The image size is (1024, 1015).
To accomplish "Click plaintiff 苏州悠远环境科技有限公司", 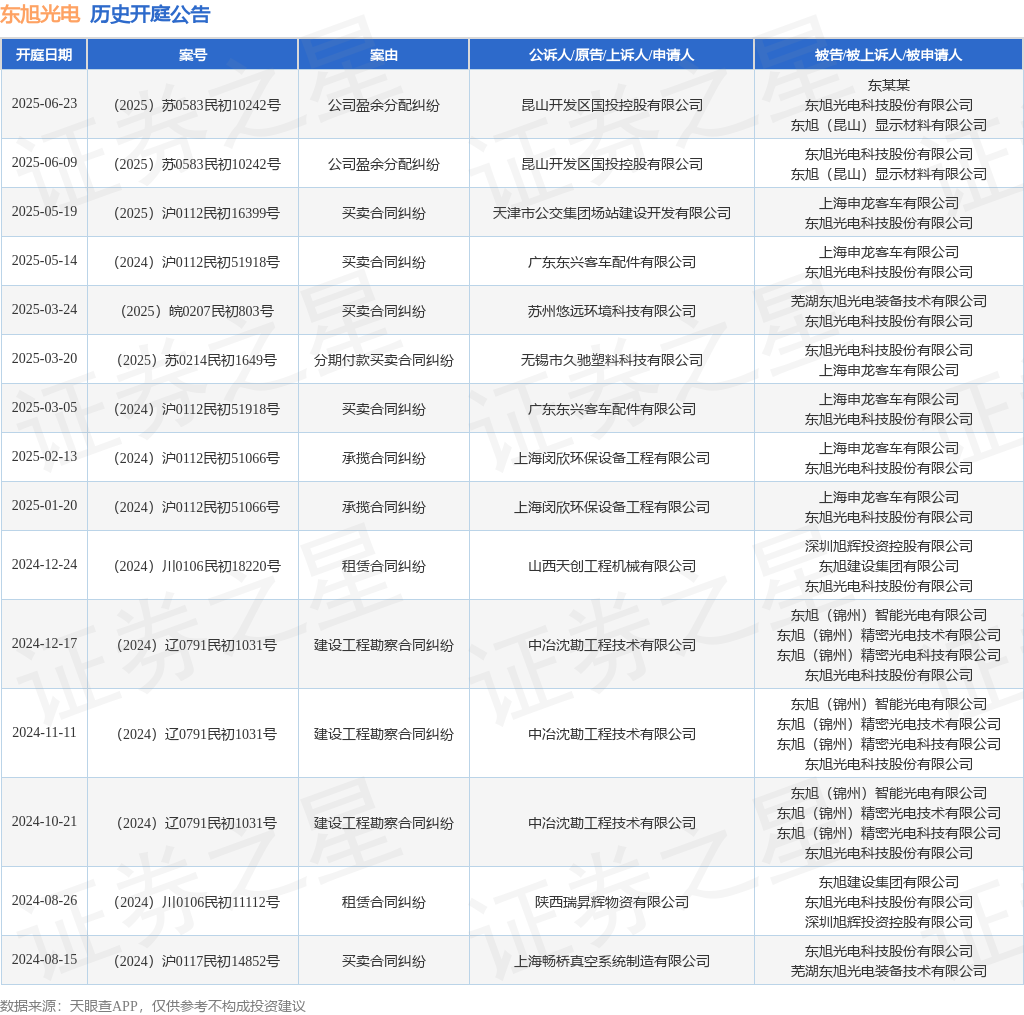I will (611, 311).
